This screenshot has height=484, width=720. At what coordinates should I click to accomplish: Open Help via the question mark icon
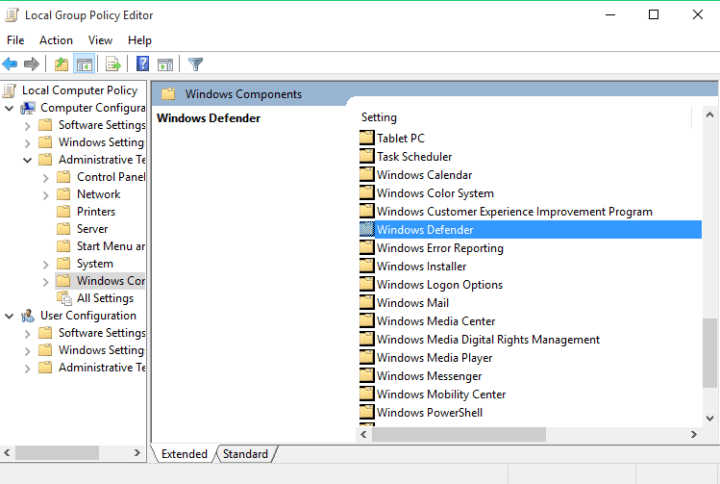pos(143,64)
